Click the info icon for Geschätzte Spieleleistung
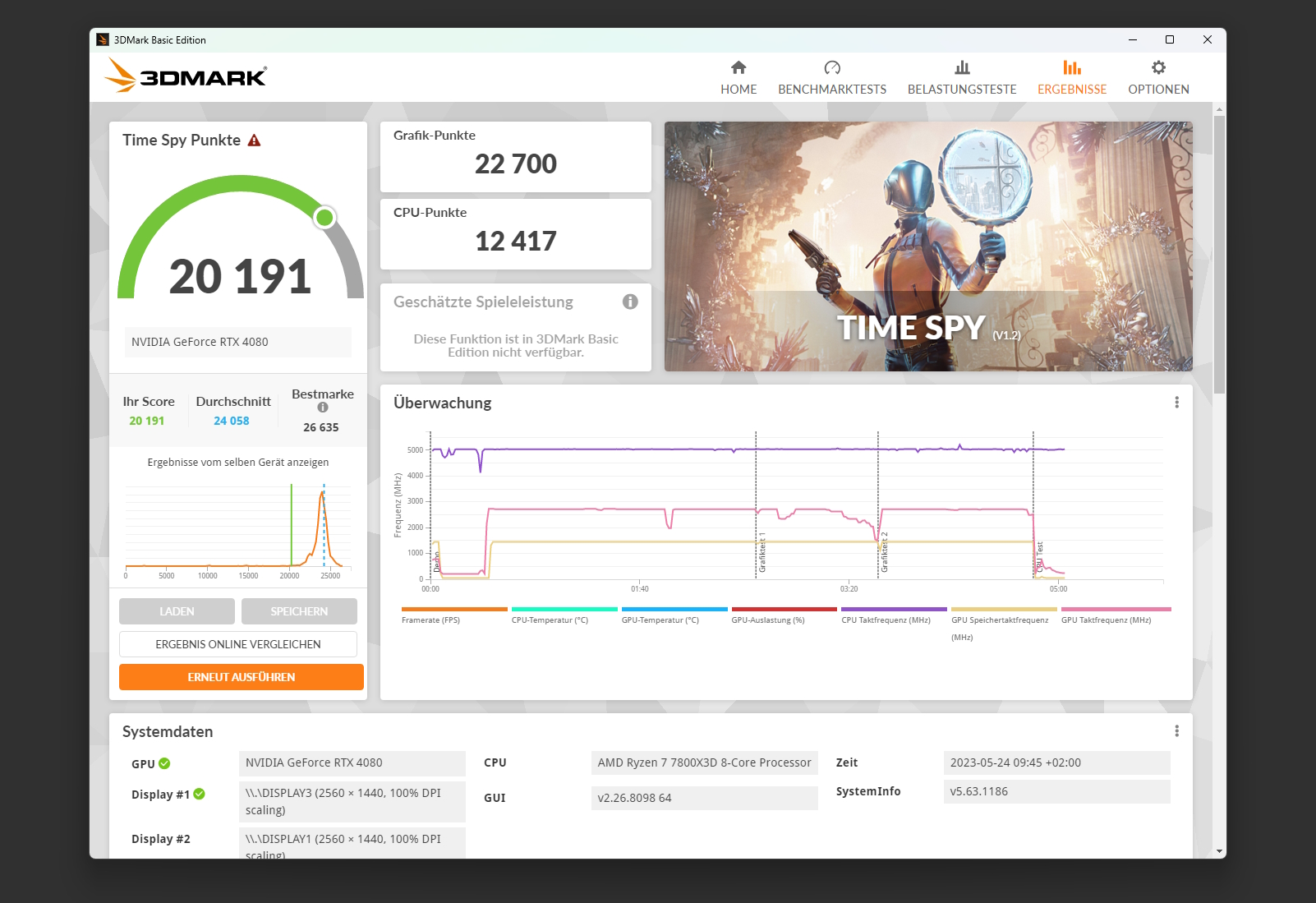The image size is (1316, 903). pos(630,302)
